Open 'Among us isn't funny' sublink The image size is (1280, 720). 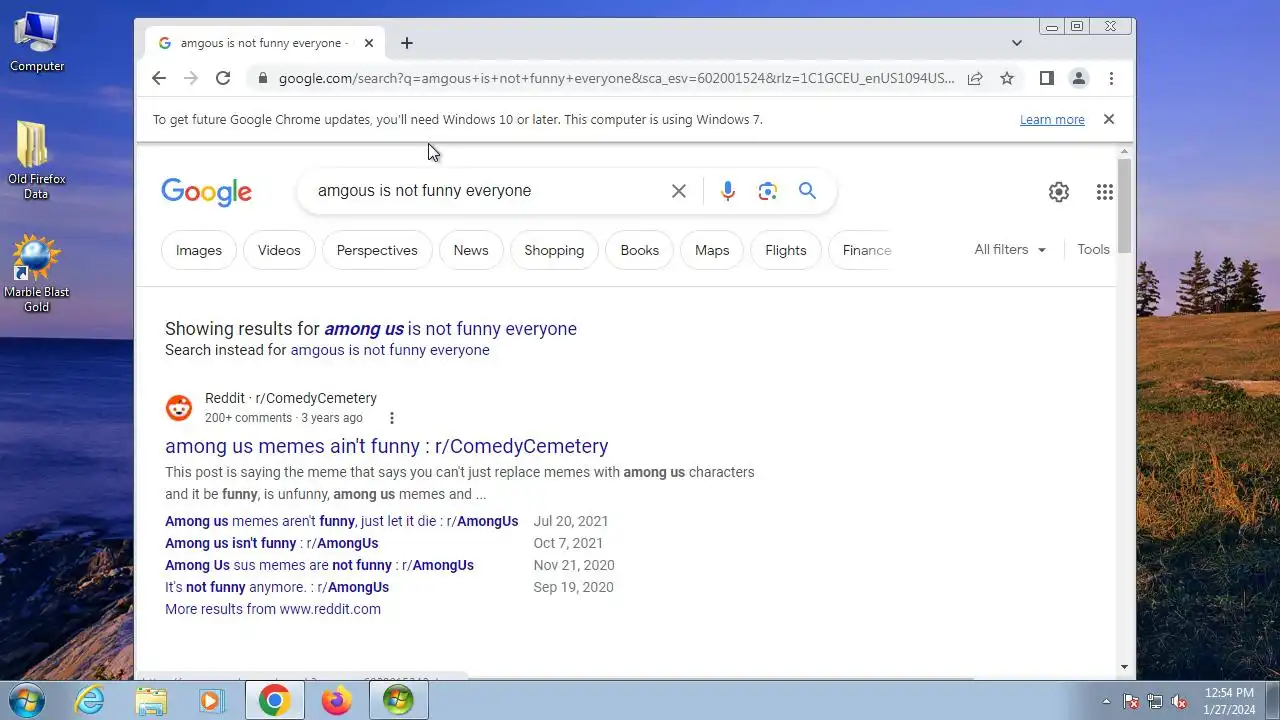click(x=272, y=543)
